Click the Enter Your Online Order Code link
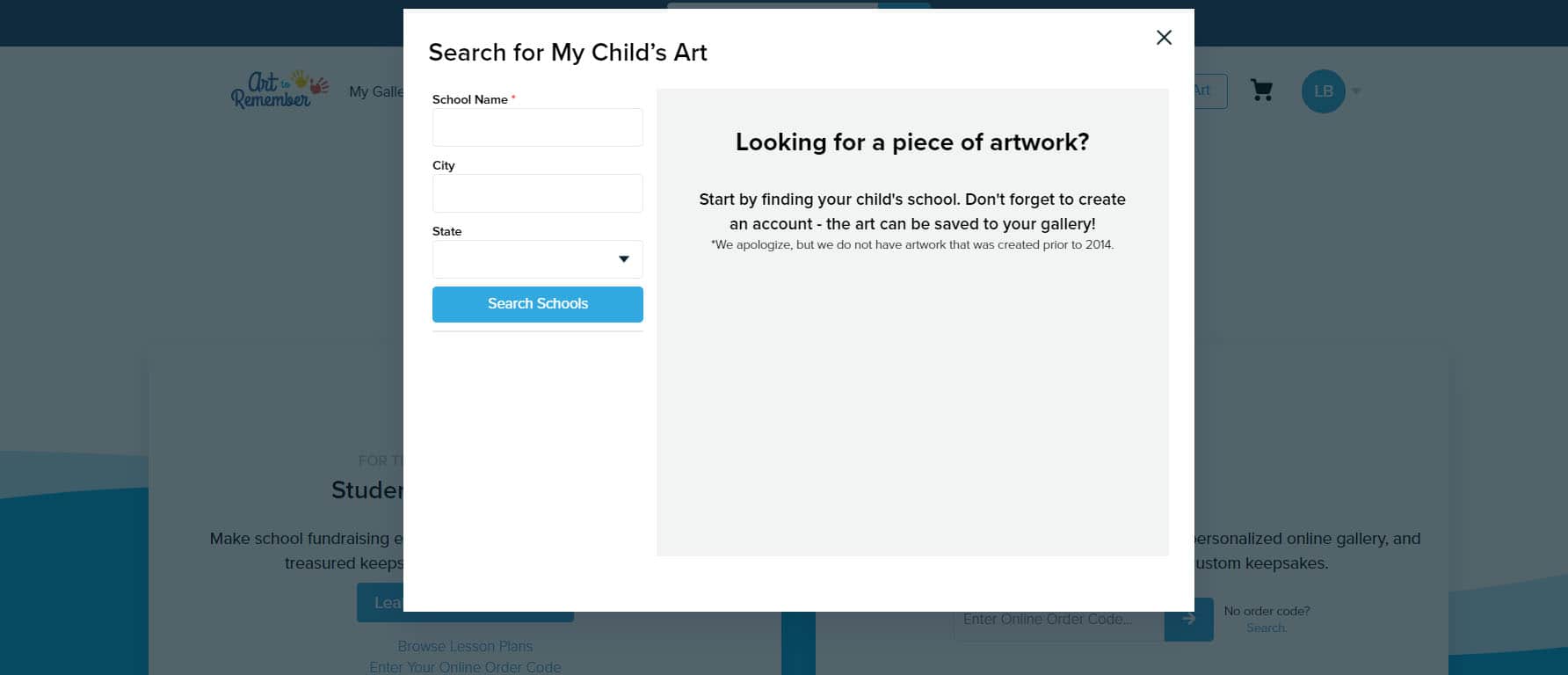The width and height of the screenshot is (1568, 675). tap(465, 667)
